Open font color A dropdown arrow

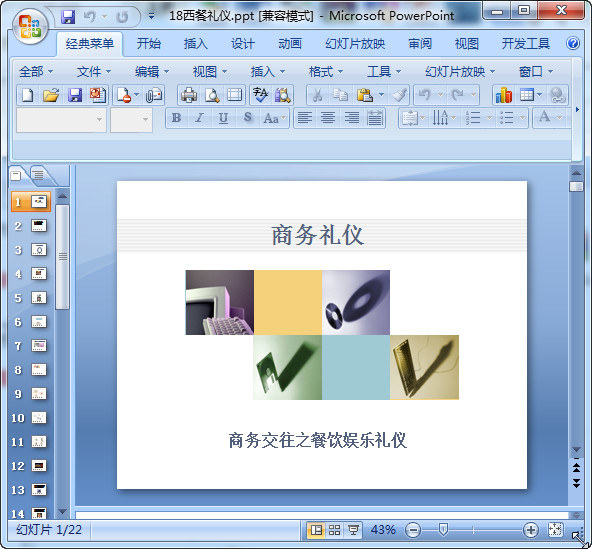[x=560, y=118]
